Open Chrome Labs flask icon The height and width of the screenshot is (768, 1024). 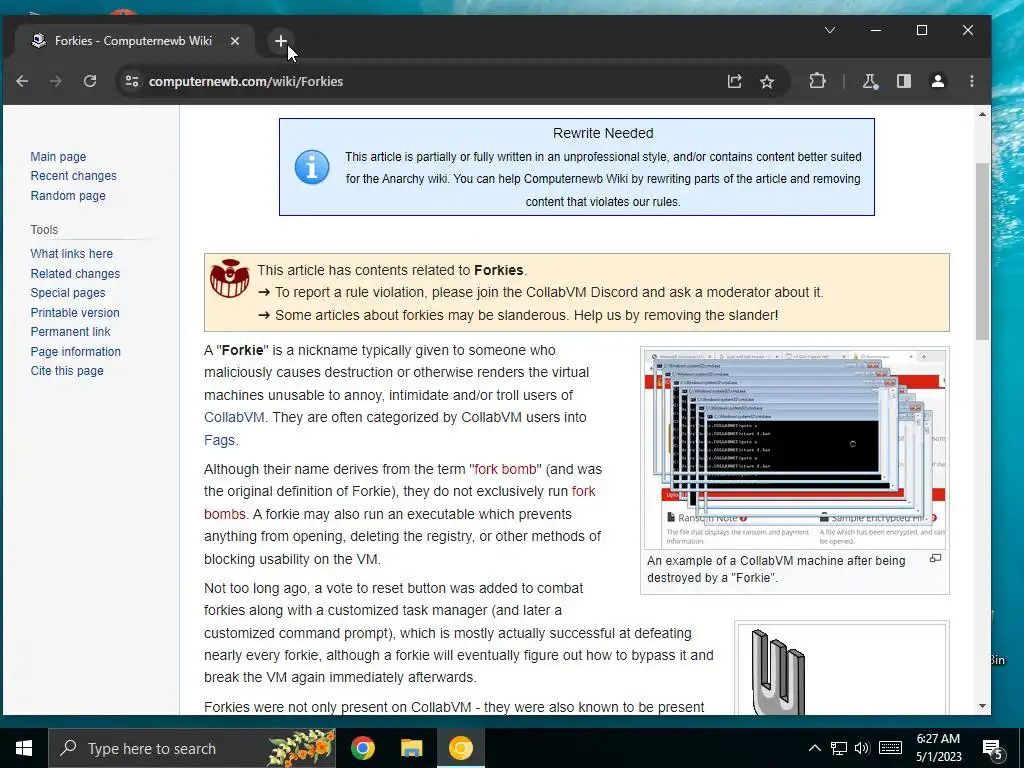pyautogui.click(x=870, y=81)
